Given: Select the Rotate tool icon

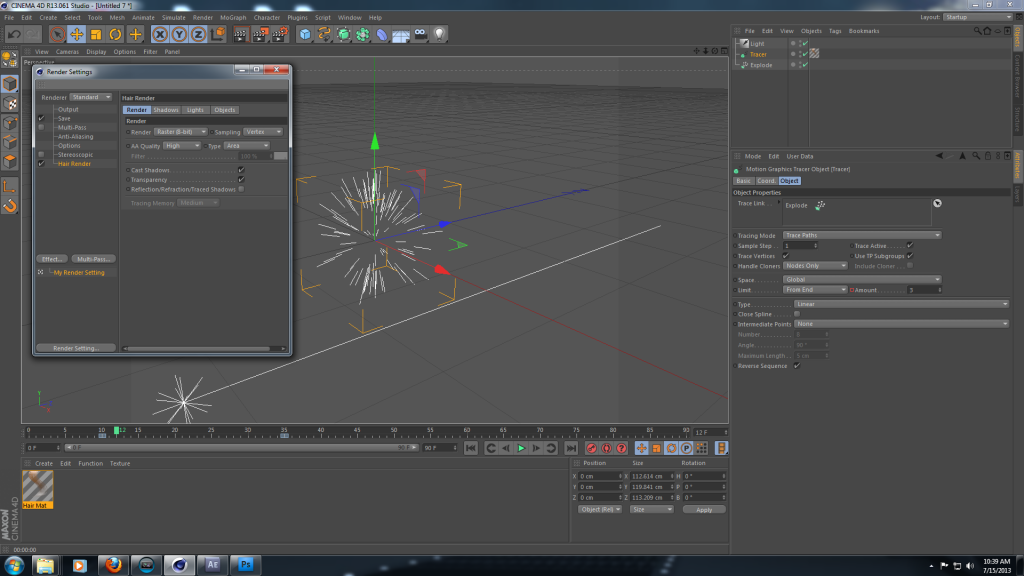Looking at the screenshot, I should tap(115, 35).
